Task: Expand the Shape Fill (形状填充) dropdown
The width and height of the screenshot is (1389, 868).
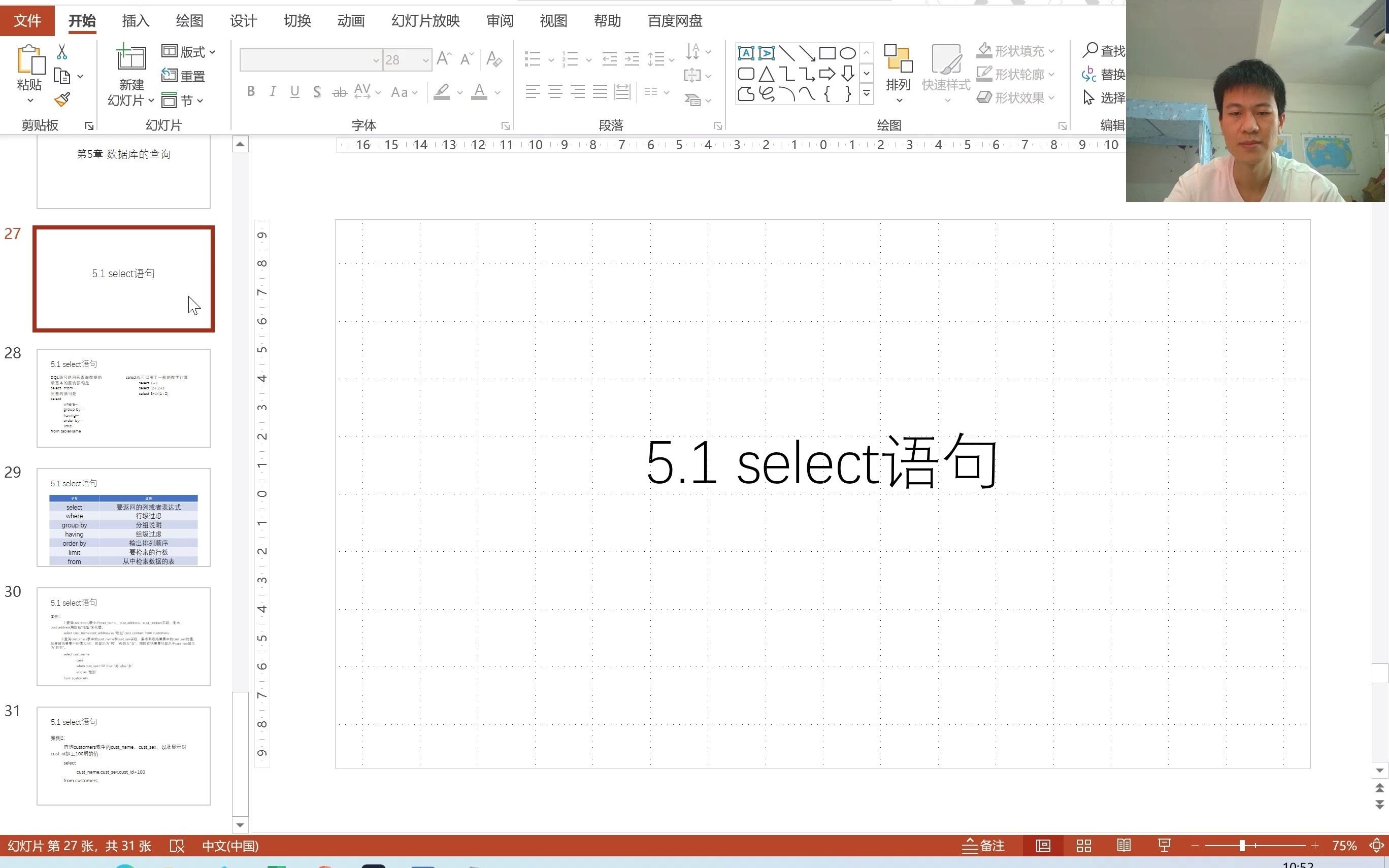Action: pos(1051,51)
